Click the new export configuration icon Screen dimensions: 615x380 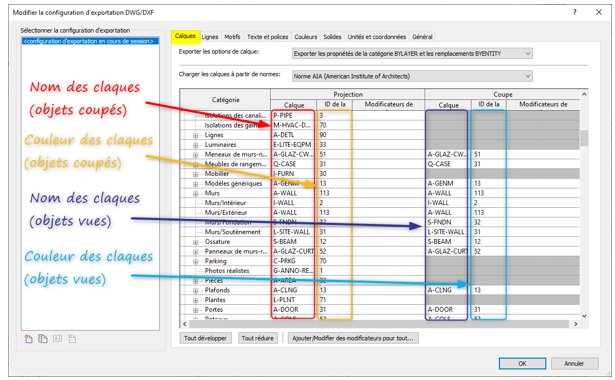click(29, 339)
